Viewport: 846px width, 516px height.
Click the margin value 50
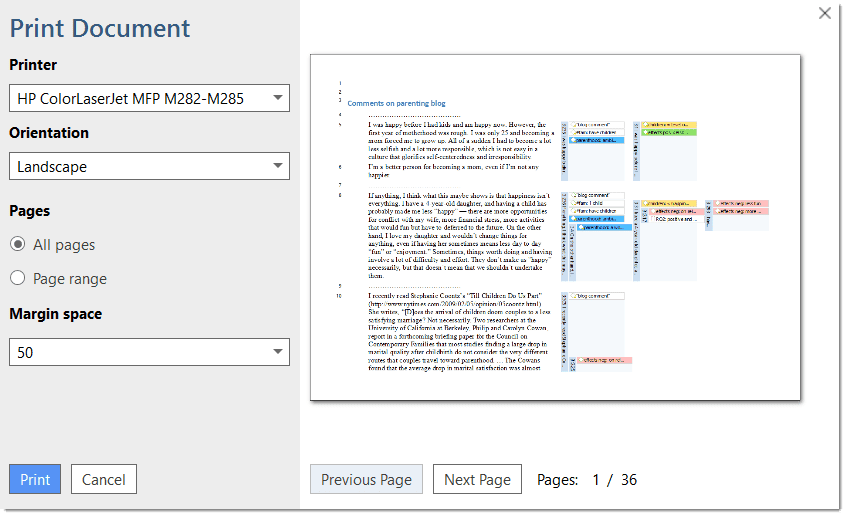pos(25,352)
